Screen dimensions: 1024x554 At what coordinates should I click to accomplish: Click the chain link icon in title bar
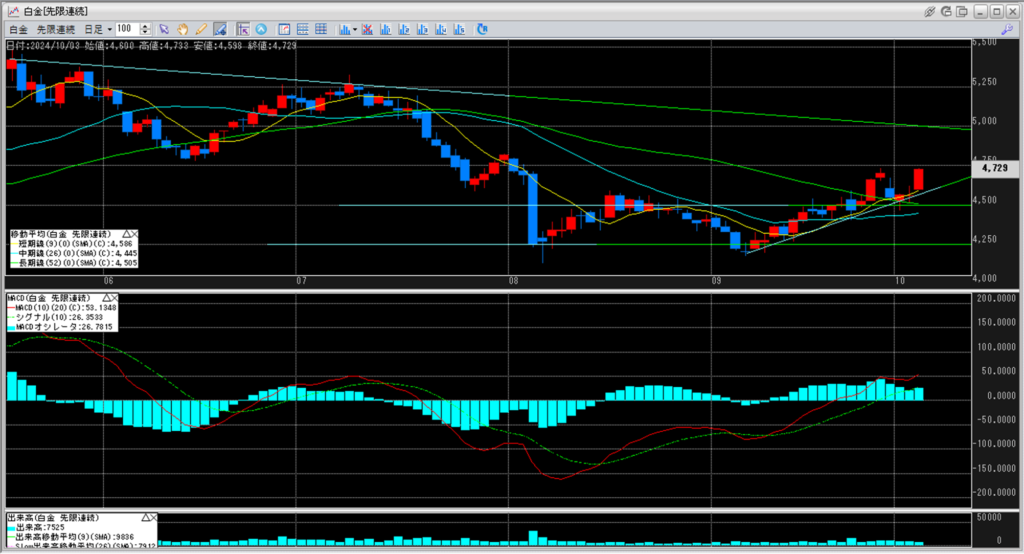(931, 10)
